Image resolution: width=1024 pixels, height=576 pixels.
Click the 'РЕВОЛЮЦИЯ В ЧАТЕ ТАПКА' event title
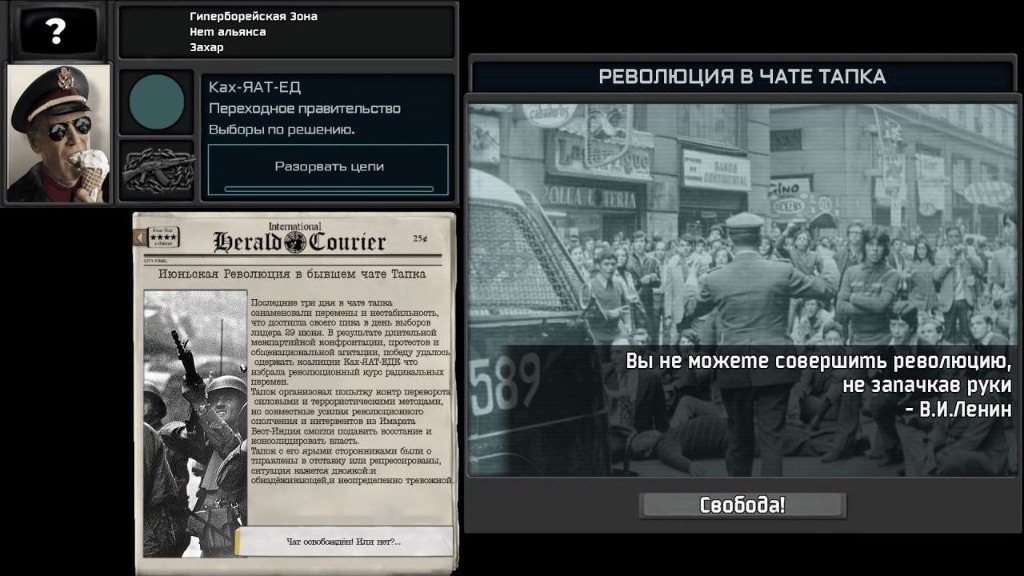pos(742,76)
